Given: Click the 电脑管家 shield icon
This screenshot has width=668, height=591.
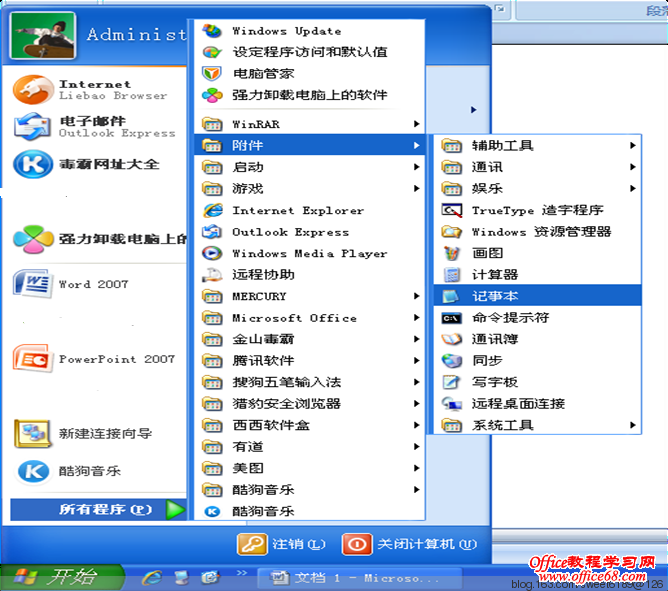Looking at the screenshot, I should pyautogui.click(x=212, y=74).
